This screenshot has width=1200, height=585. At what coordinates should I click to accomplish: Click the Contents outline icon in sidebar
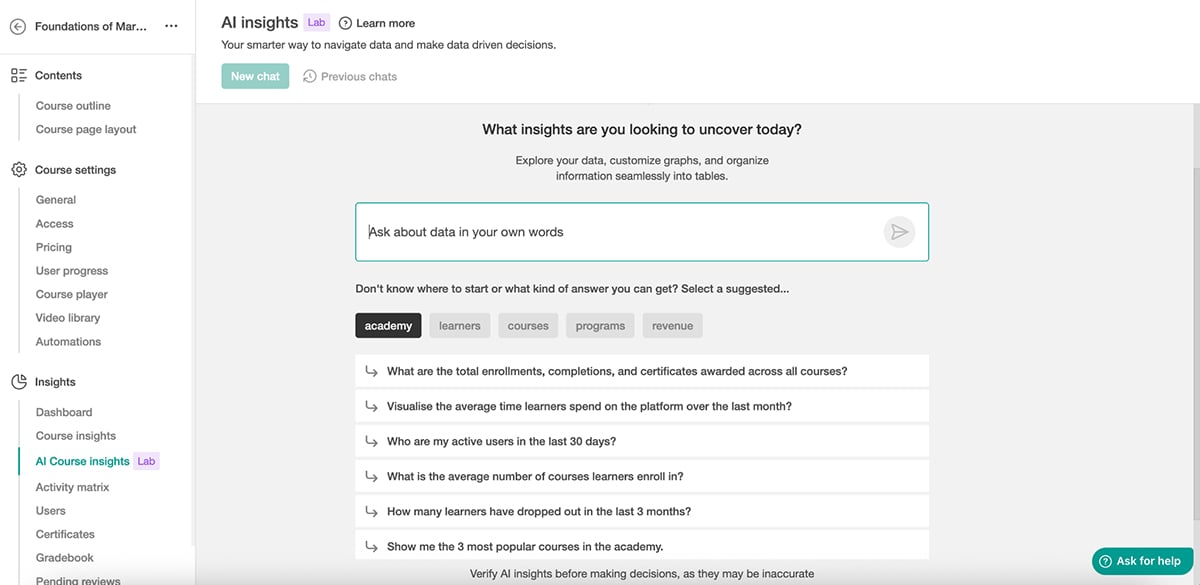pyautogui.click(x=18, y=75)
